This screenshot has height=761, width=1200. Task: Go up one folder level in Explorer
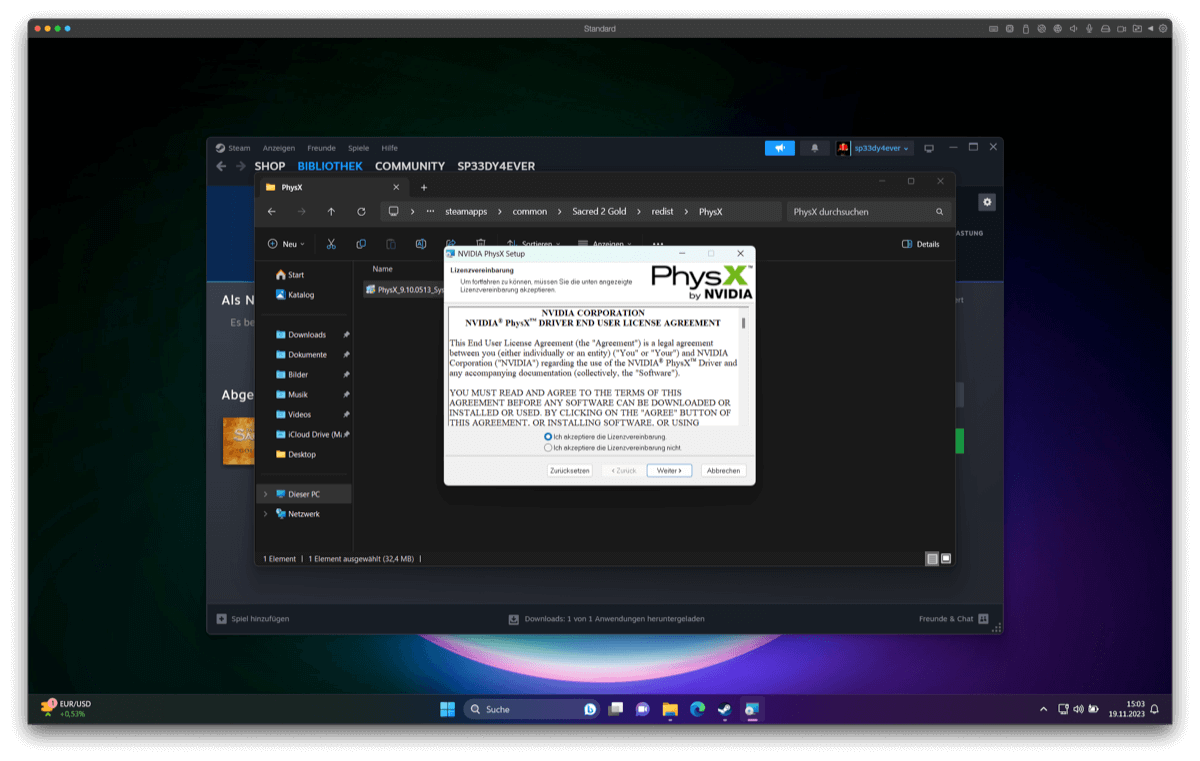point(331,212)
